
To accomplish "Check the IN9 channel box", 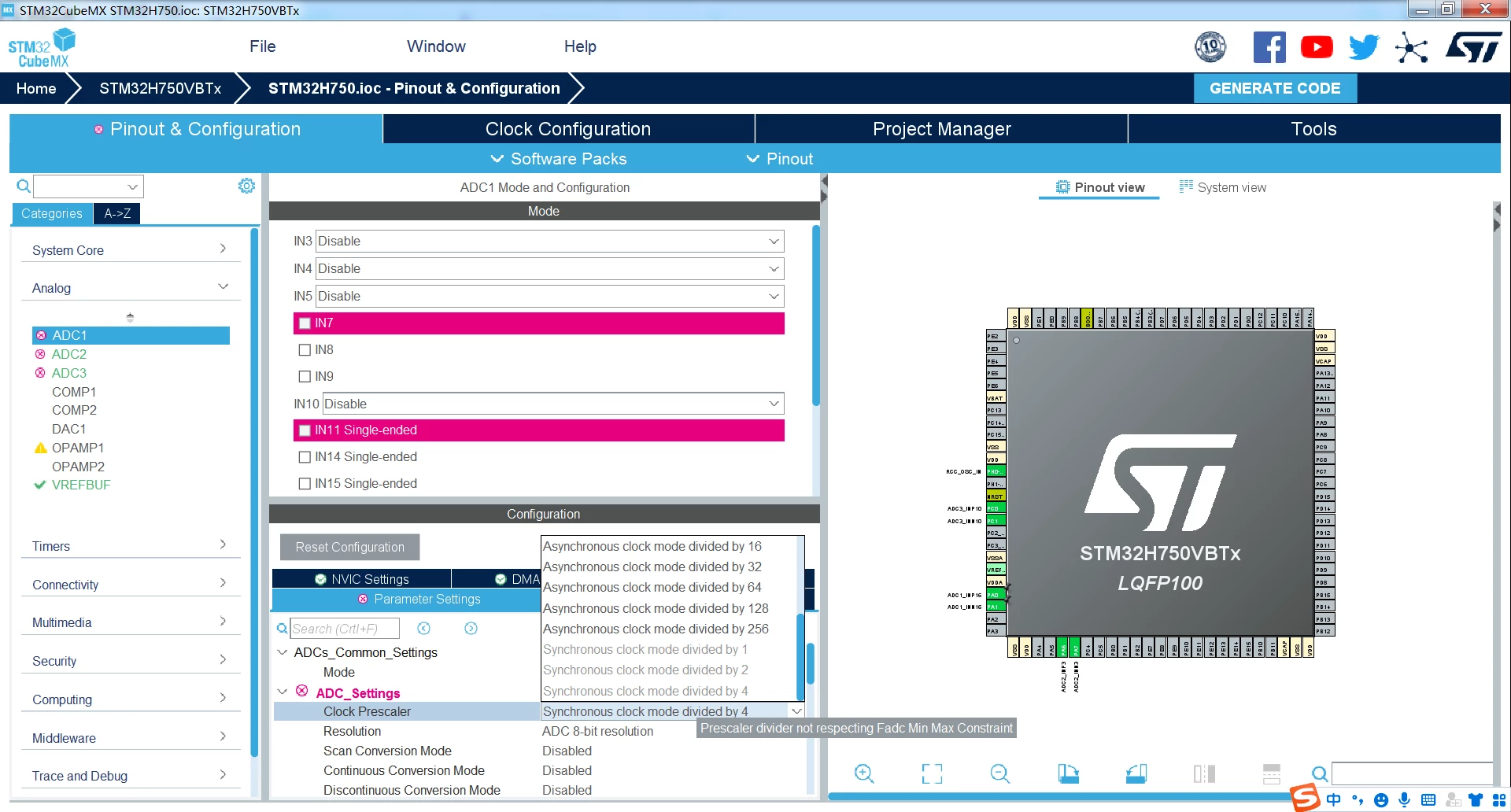I will click(305, 377).
